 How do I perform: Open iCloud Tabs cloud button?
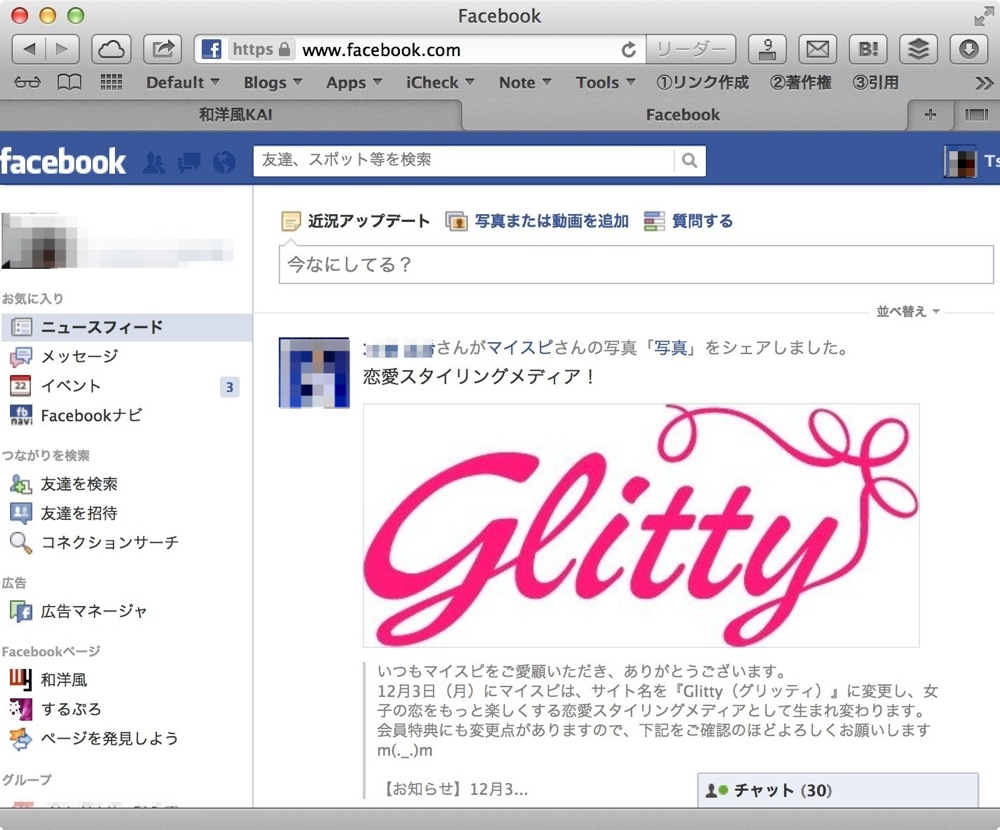[x=112, y=49]
